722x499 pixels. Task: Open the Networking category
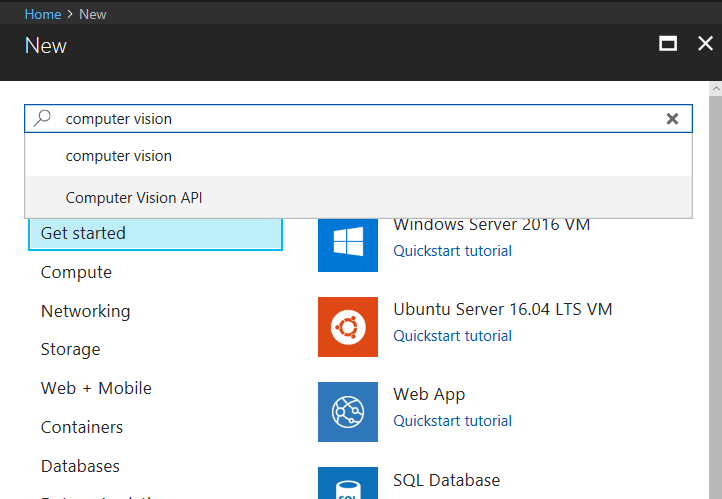pyautogui.click(x=86, y=311)
